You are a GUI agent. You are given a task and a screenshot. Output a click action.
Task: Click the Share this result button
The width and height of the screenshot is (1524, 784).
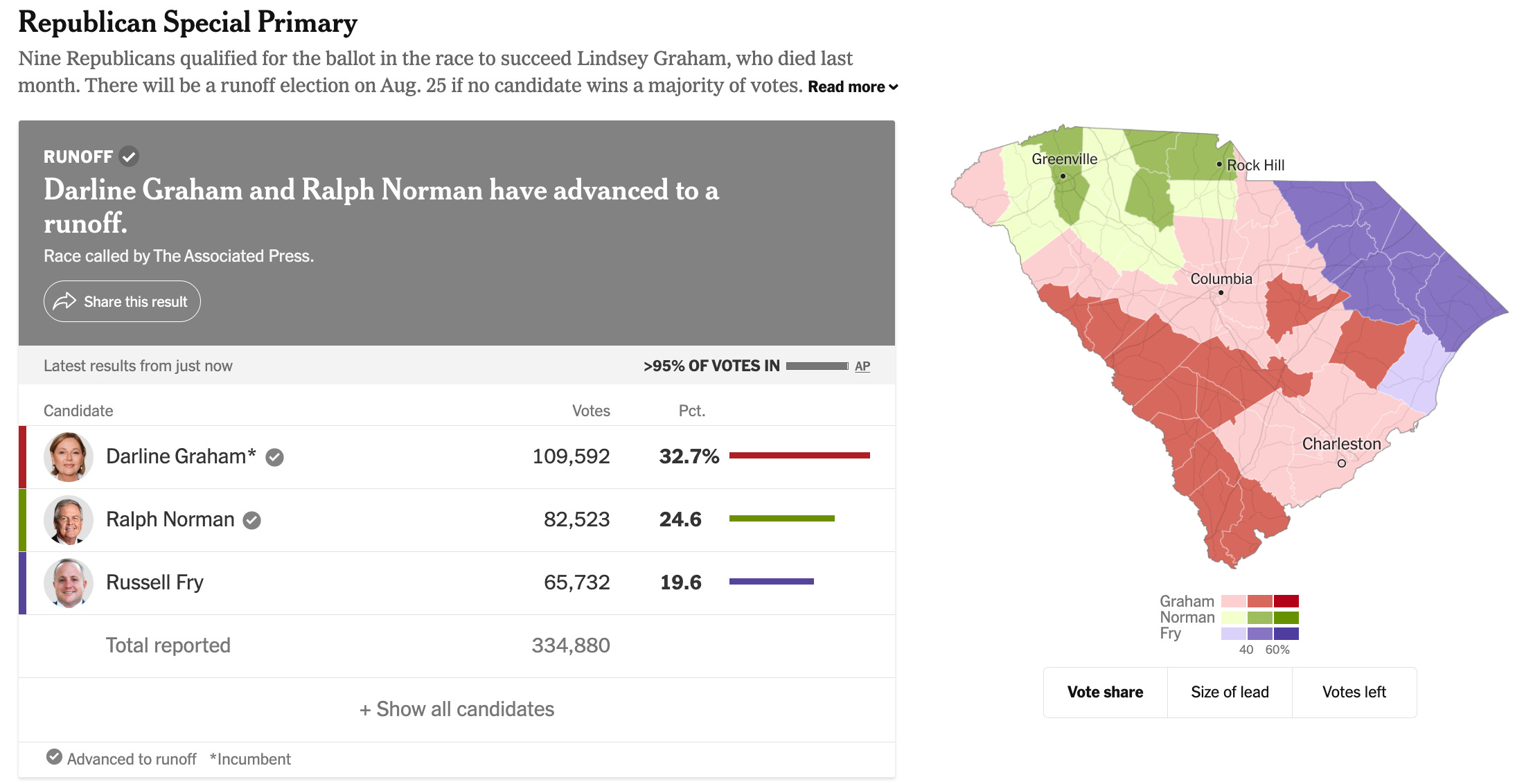pyautogui.click(x=122, y=301)
